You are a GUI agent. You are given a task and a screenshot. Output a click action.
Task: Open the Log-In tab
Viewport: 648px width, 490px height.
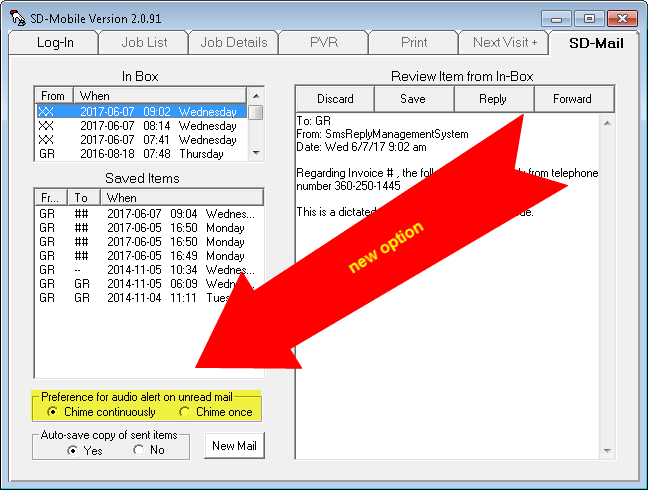click(x=54, y=42)
